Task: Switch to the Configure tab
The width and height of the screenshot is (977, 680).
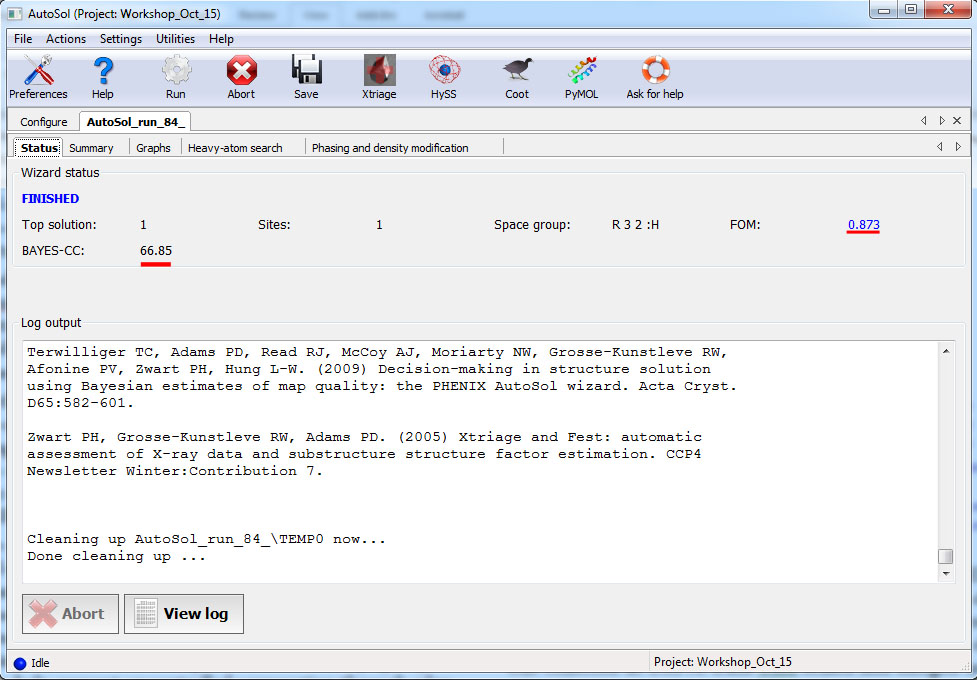Action: click(44, 122)
